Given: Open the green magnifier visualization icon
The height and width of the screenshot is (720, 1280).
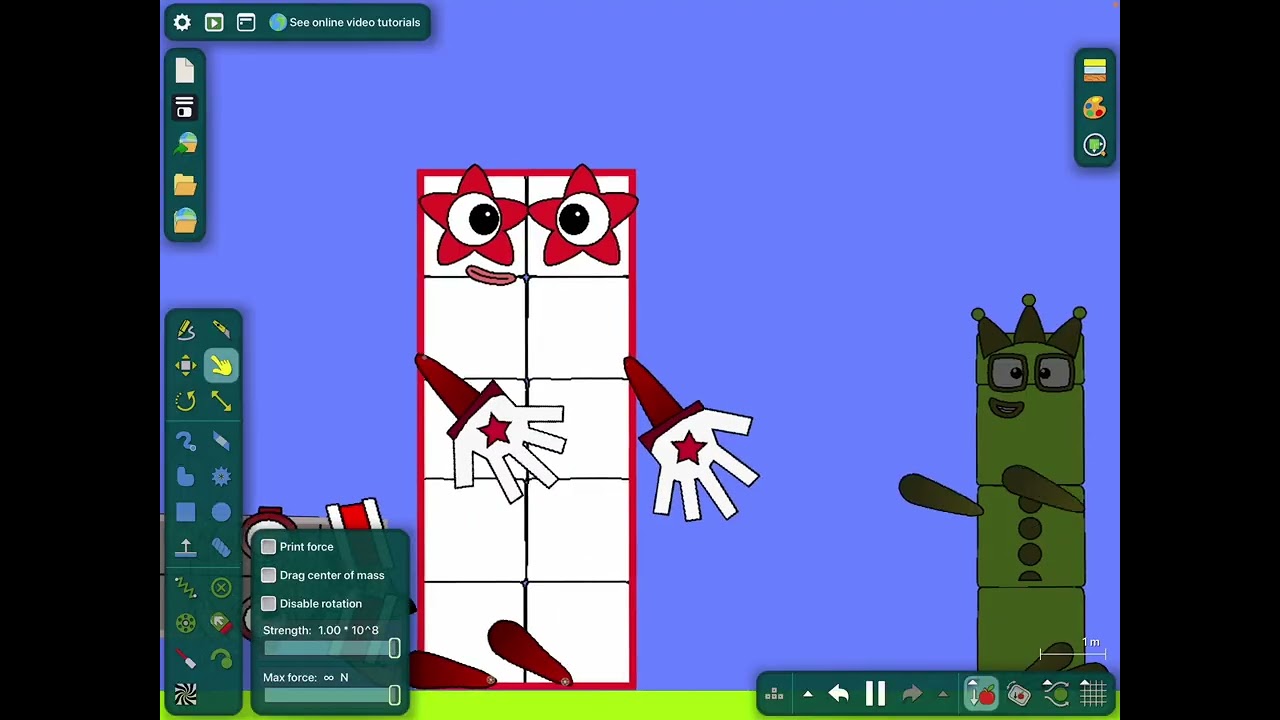Looking at the screenshot, I should pos(1095,146).
